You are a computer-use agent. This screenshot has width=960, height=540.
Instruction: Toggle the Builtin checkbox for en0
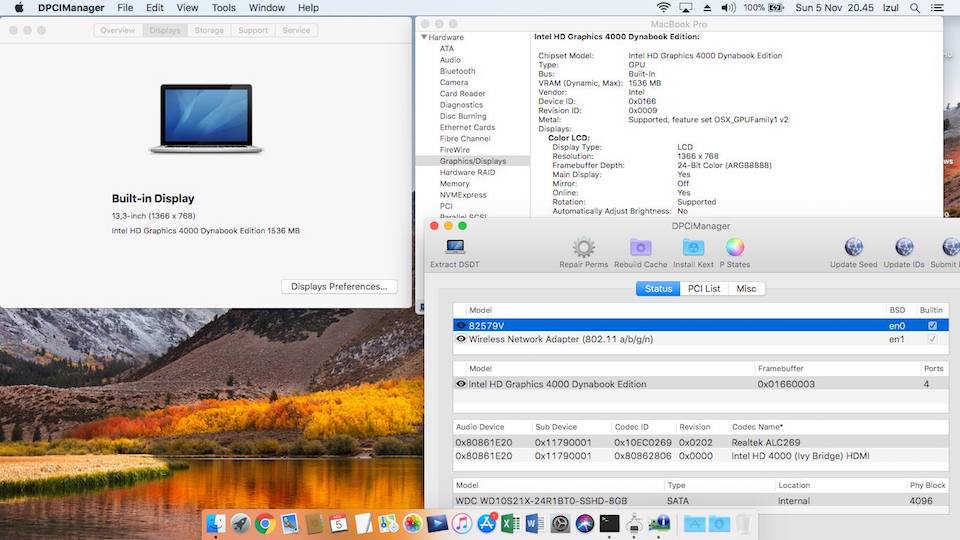[x=932, y=326]
